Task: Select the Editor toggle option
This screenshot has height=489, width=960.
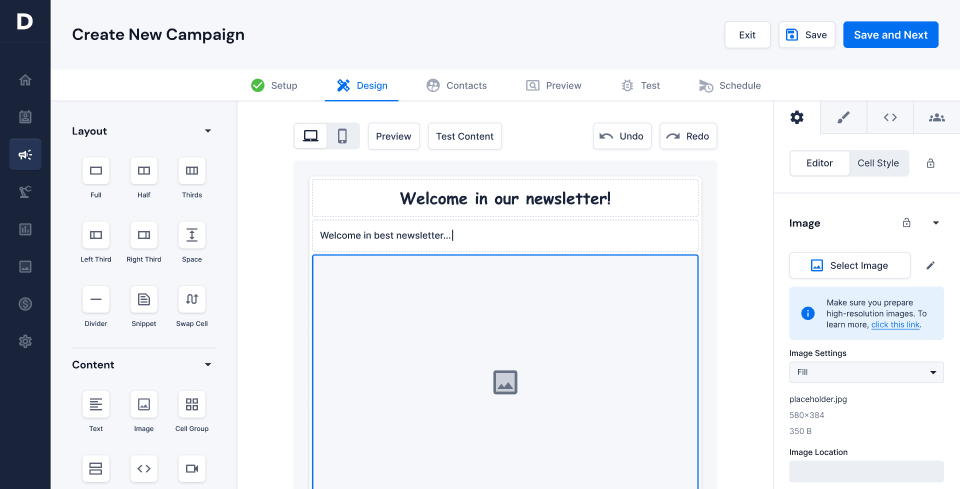Action: click(x=819, y=163)
